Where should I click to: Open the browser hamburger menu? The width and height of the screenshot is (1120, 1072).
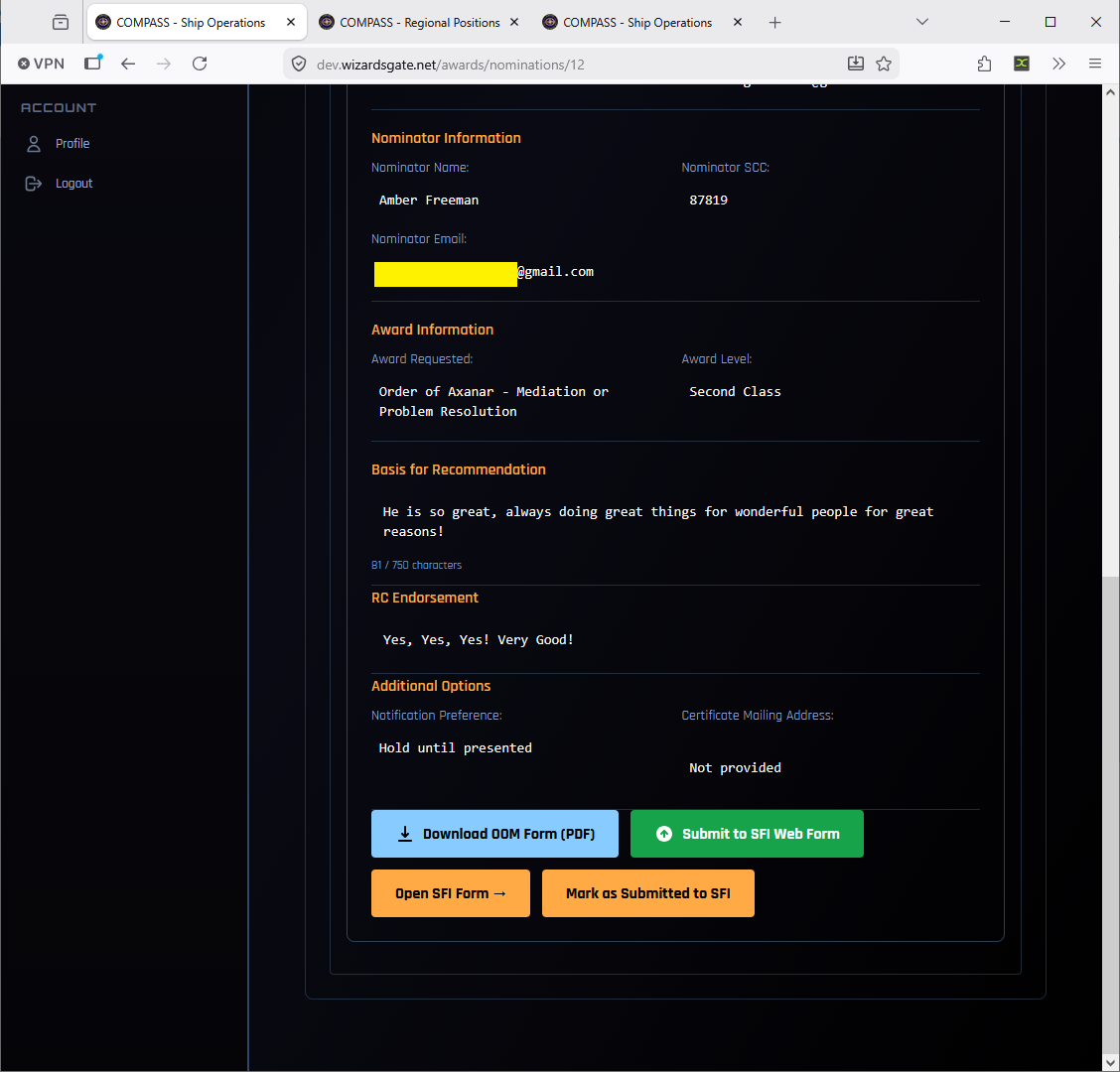pyautogui.click(x=1094, y=64)
